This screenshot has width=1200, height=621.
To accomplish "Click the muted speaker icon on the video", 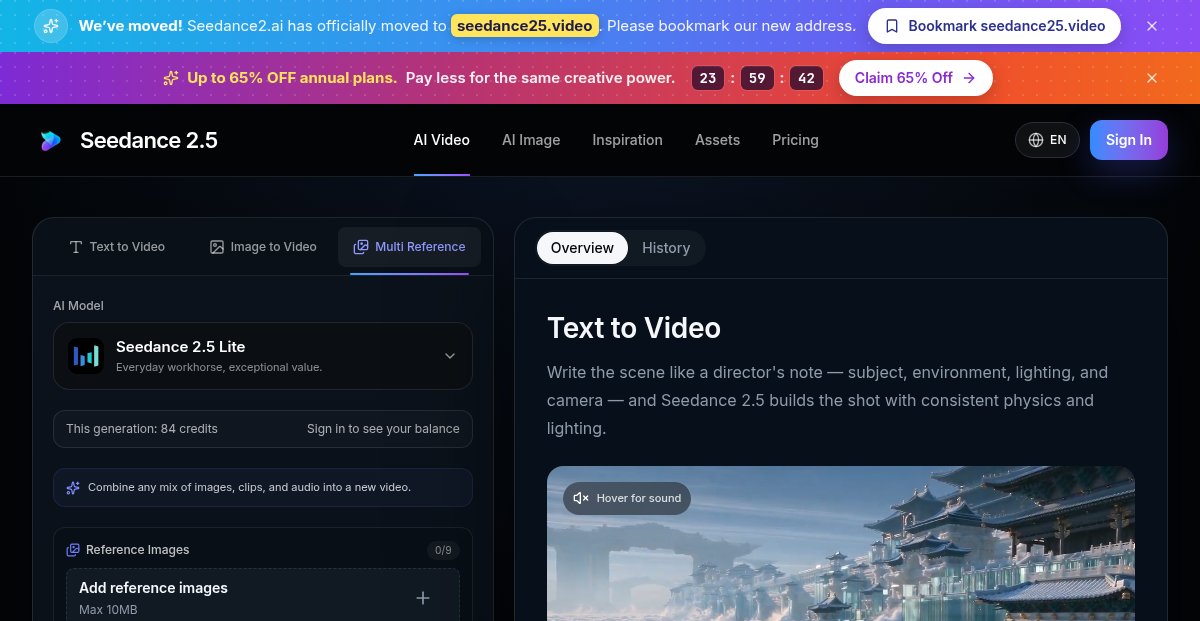I will pos(582,498).
